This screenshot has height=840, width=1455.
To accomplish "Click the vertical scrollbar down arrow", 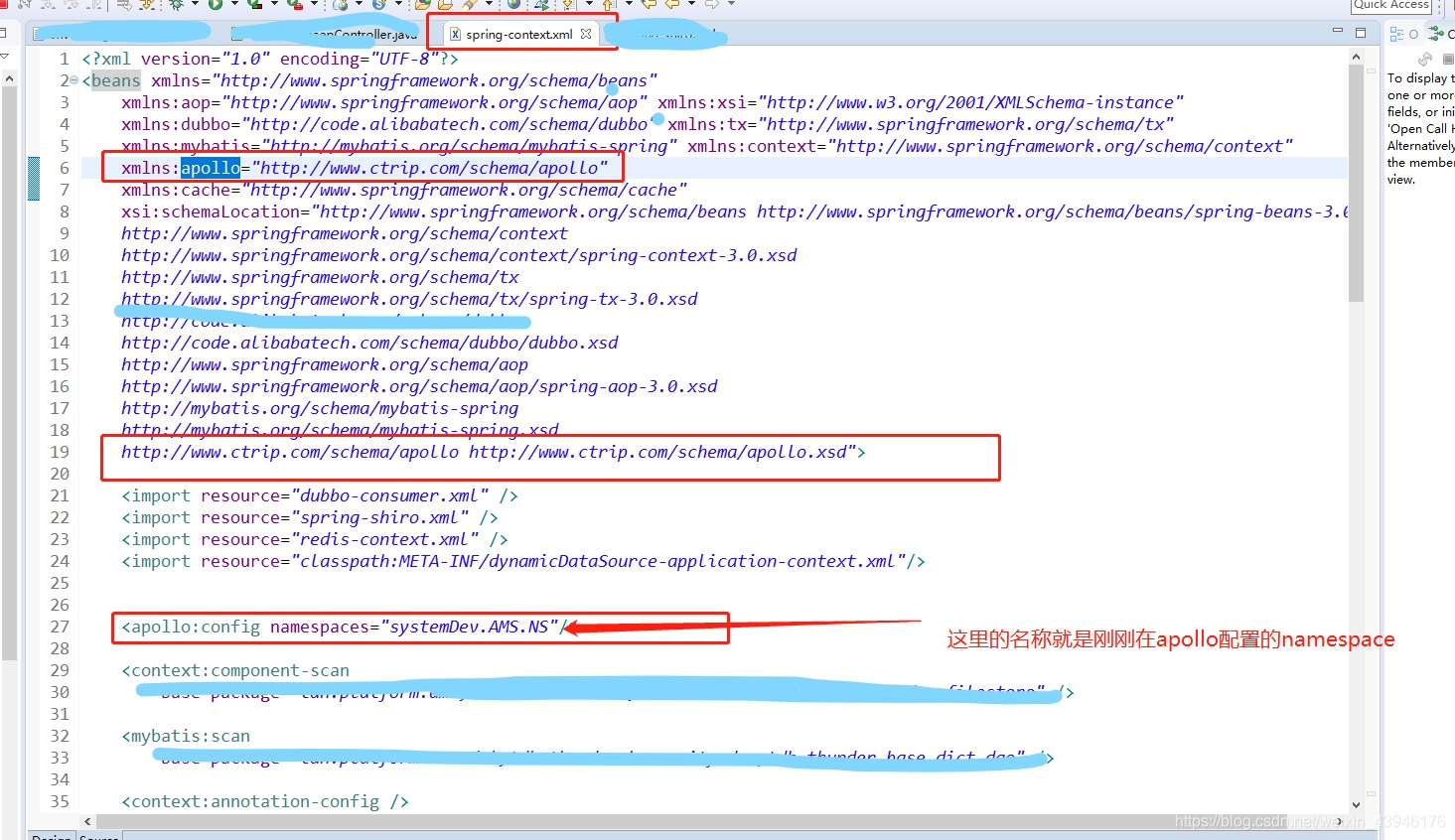I will click(x=1356, y=804).
